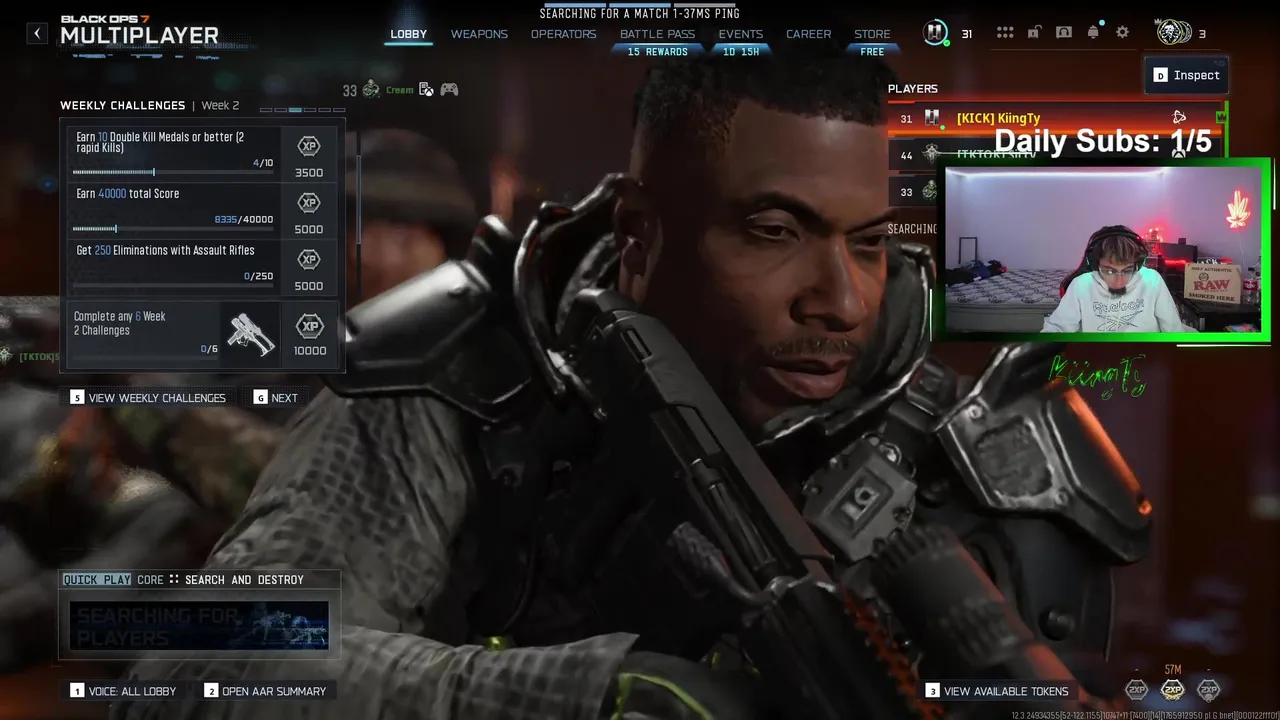The width and height of the screenshot is (1280, 720).
Task: Click the 3500 XP reward icon
Action: 309,146
